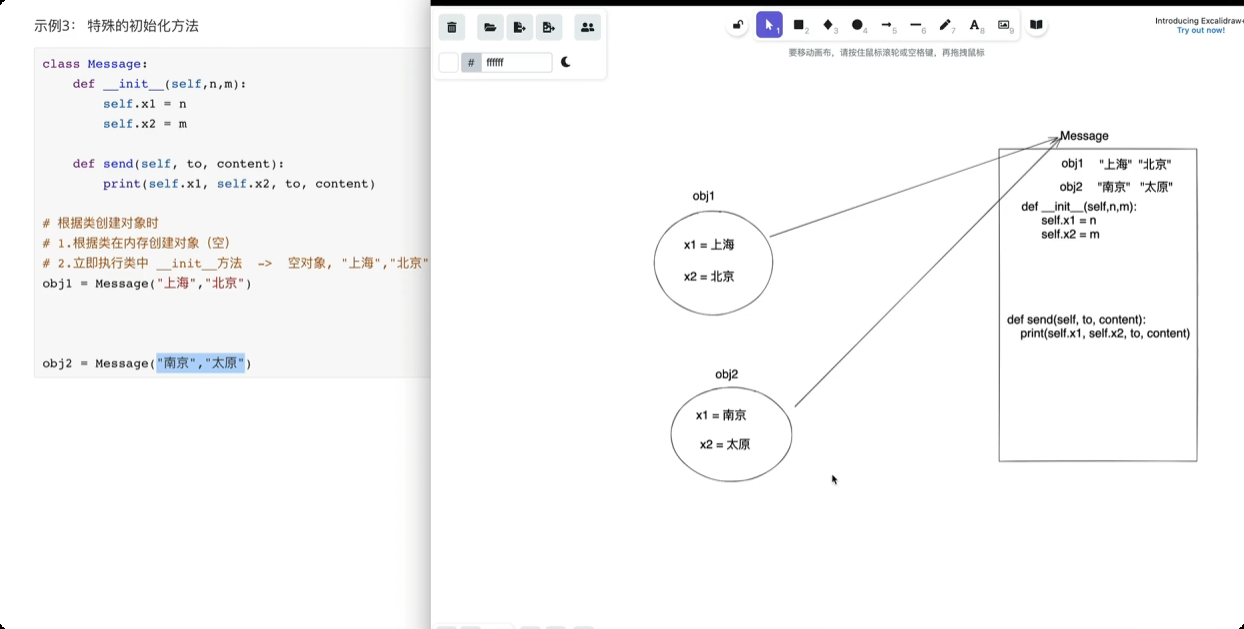
Task: Select the Arrow tool
Action: [886, 25]
